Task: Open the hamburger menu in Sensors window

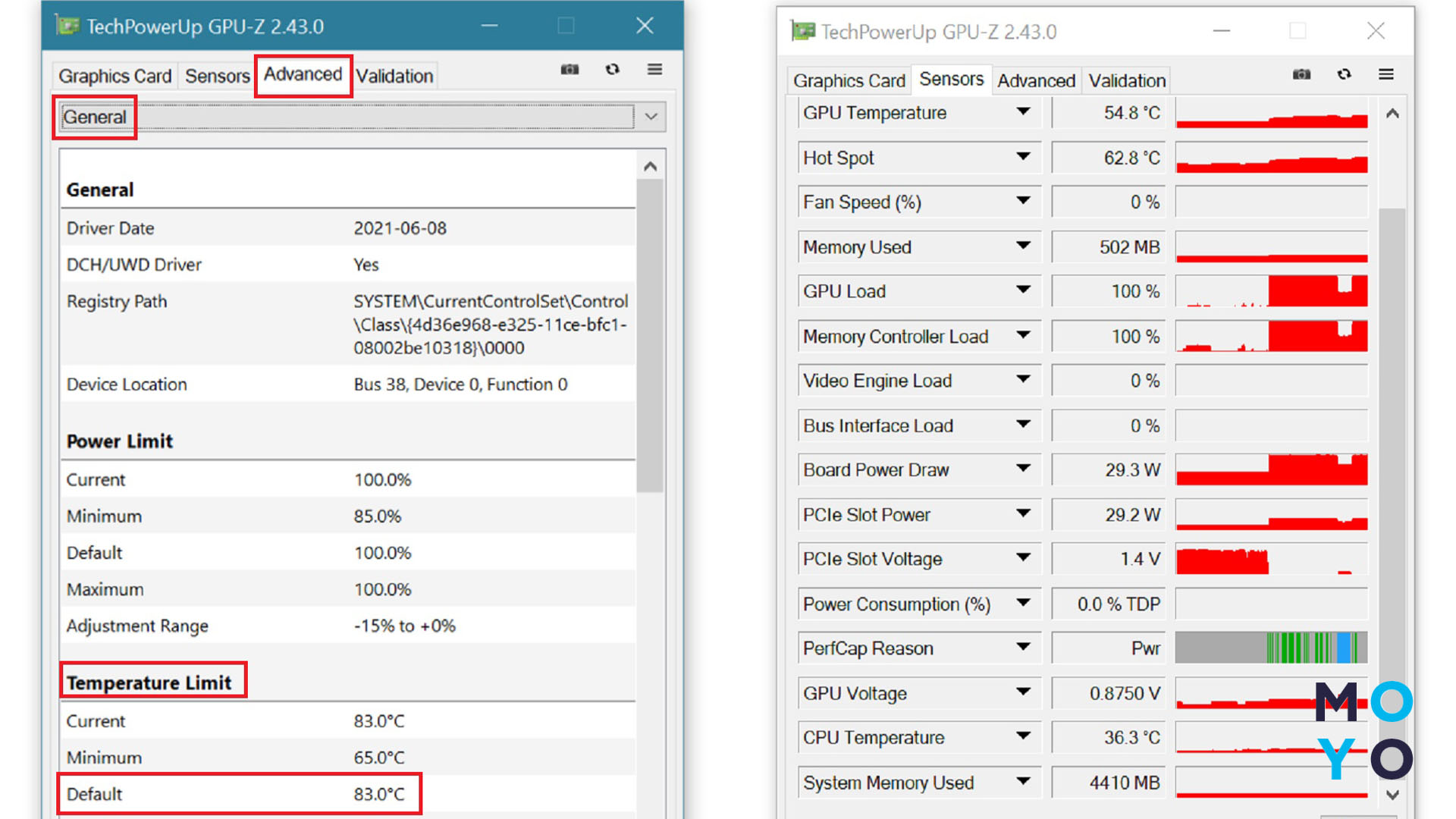Action: click(x=1386, y=74)
